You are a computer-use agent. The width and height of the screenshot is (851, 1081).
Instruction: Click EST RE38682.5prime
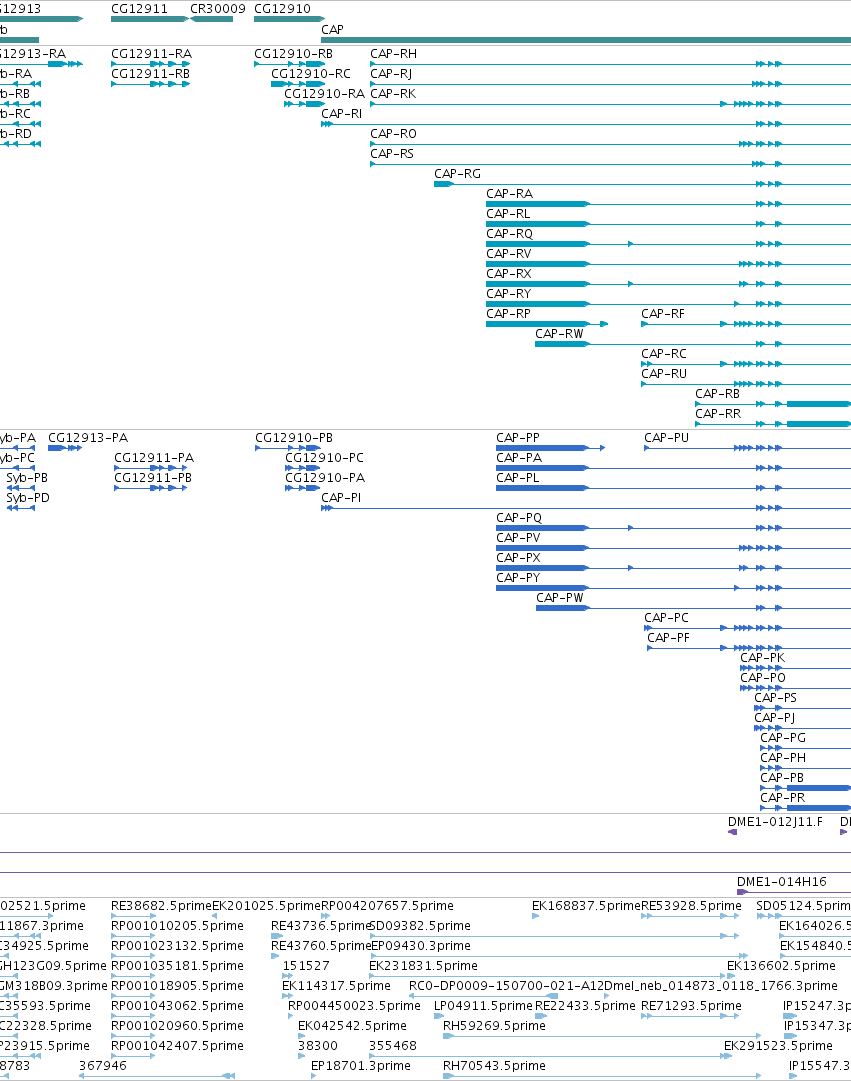[161, 906]
